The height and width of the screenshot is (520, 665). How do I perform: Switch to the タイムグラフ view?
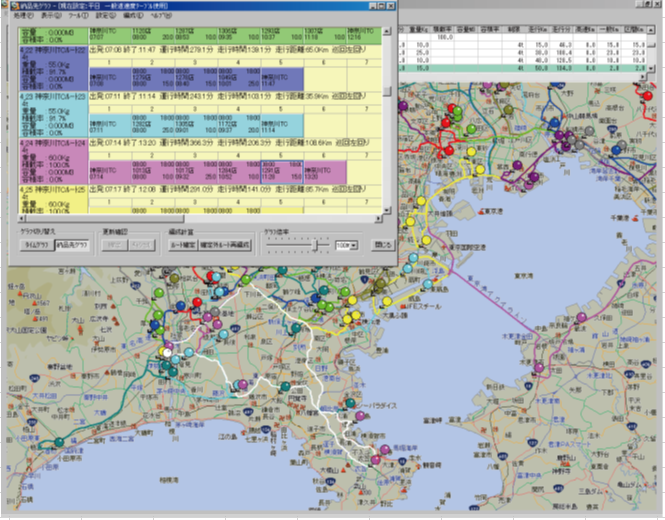click(35, 244)
